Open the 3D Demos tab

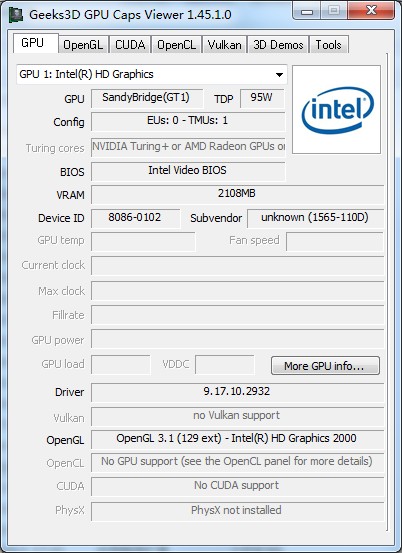point(278,45)
